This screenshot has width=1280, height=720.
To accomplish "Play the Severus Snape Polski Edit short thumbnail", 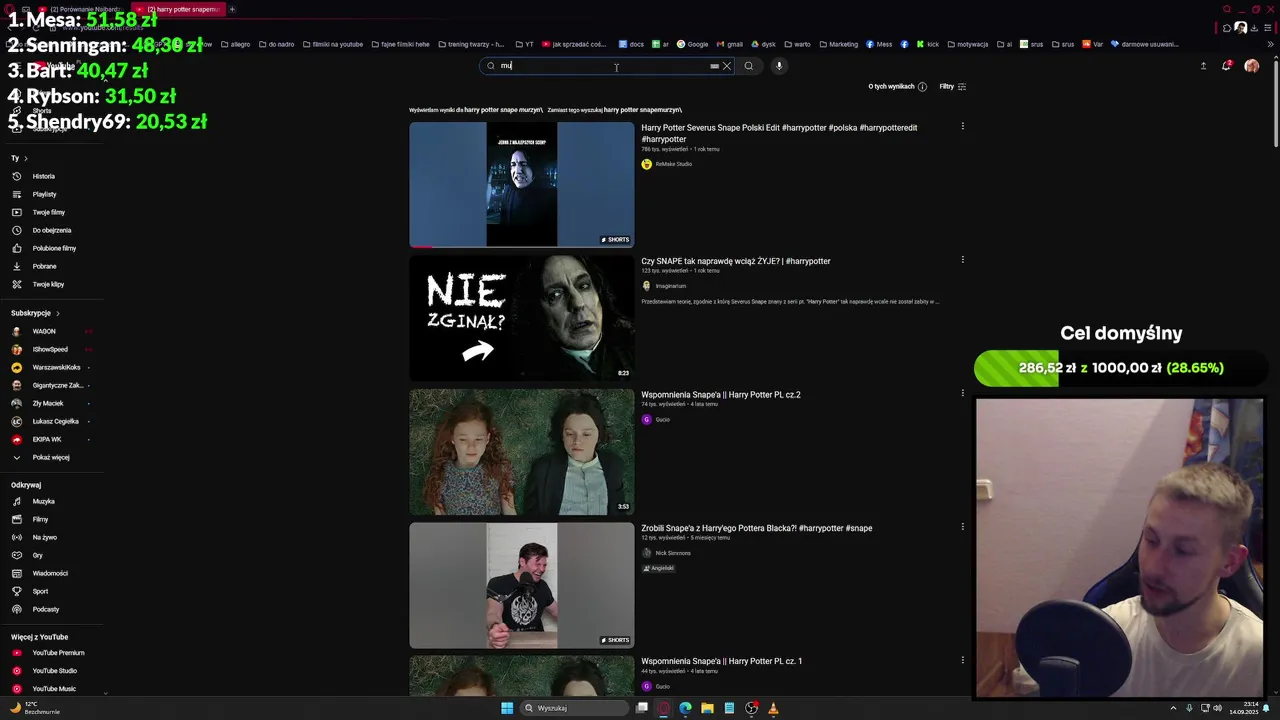I will click(521, 184).
